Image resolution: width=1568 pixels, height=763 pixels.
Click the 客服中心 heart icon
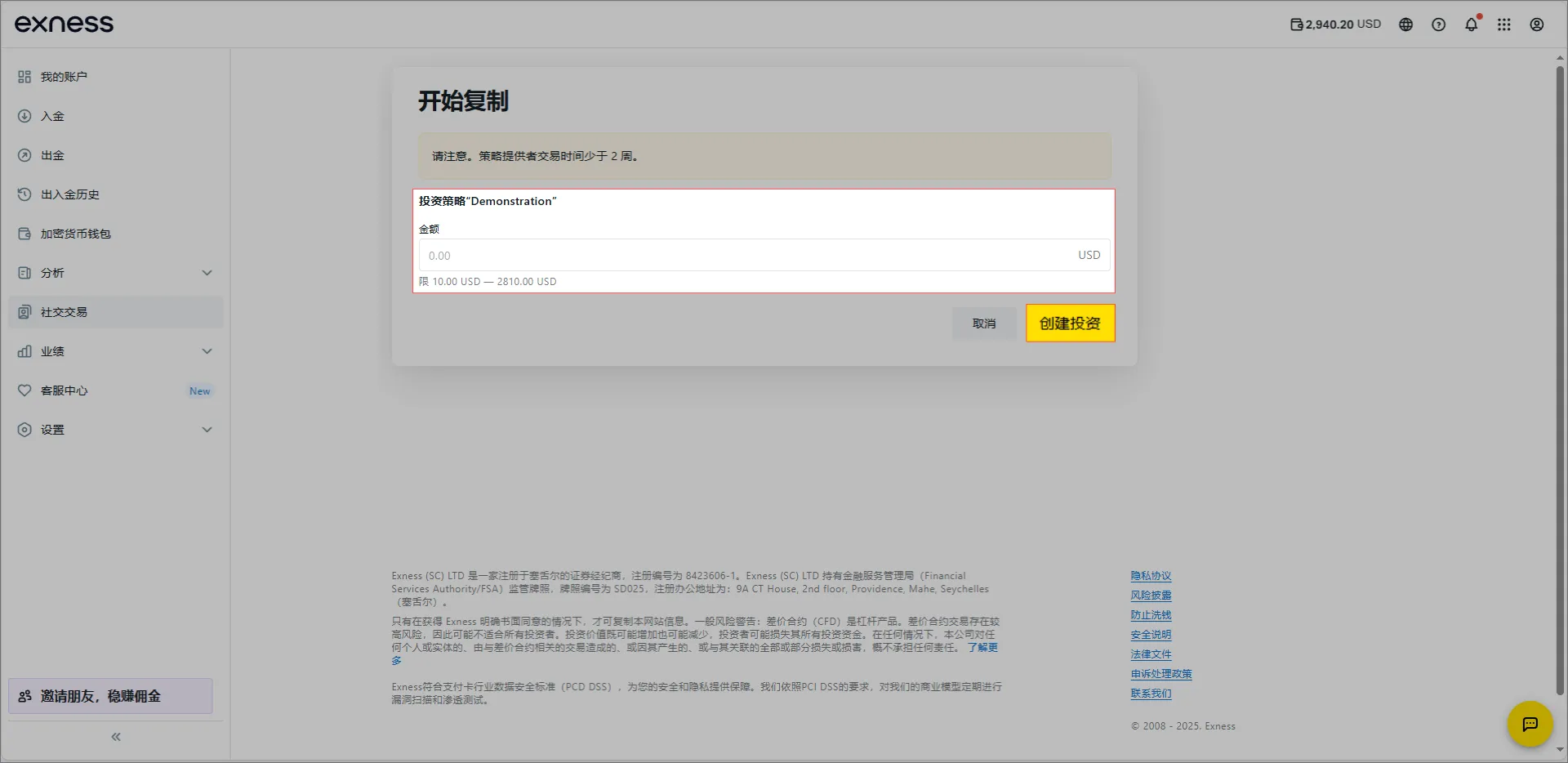pyautogui.click(x=24, y=390)
